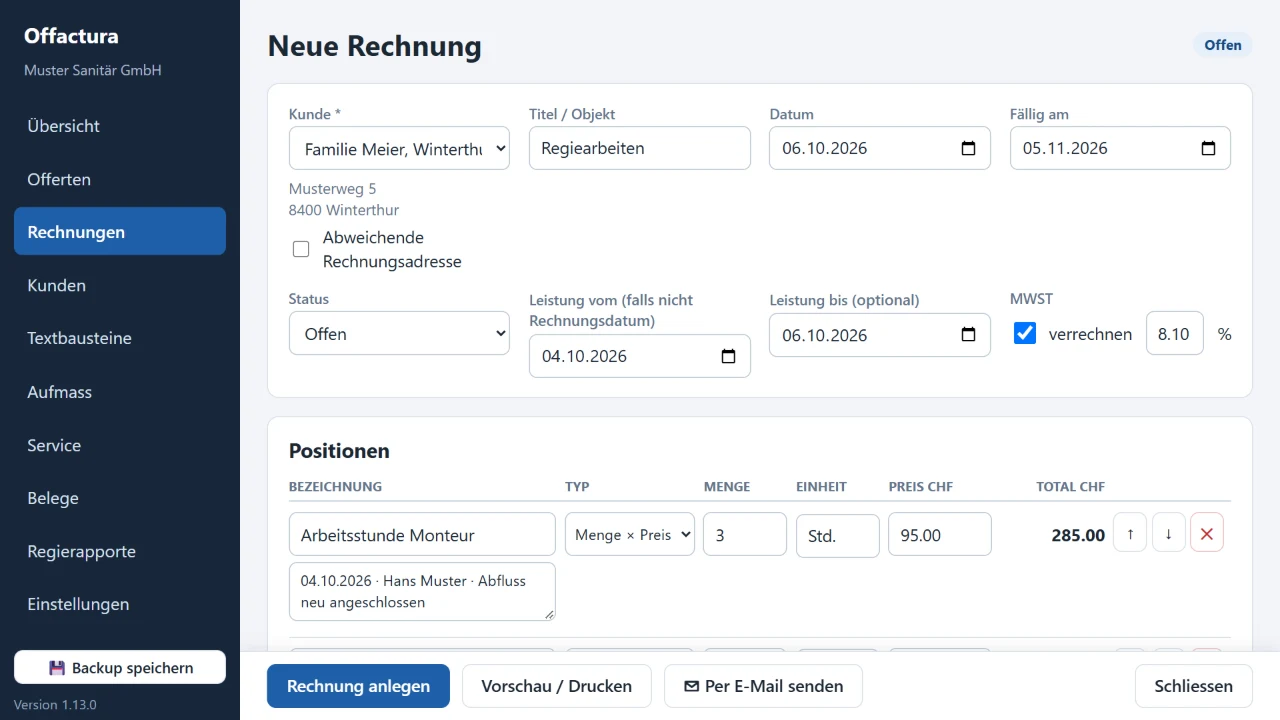Open Offerten section
The width and height of the screenshot is (1280, 720).
tap(120, 179)
